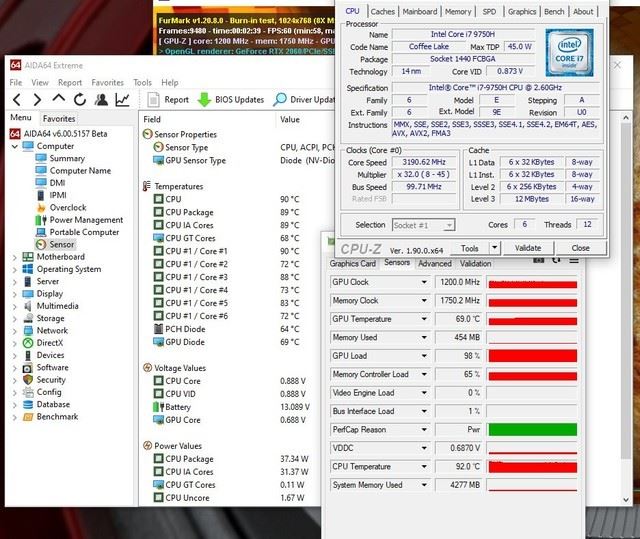The image size is (640, 539).
Task: Select the Battery voltage row
Action: 231,407
